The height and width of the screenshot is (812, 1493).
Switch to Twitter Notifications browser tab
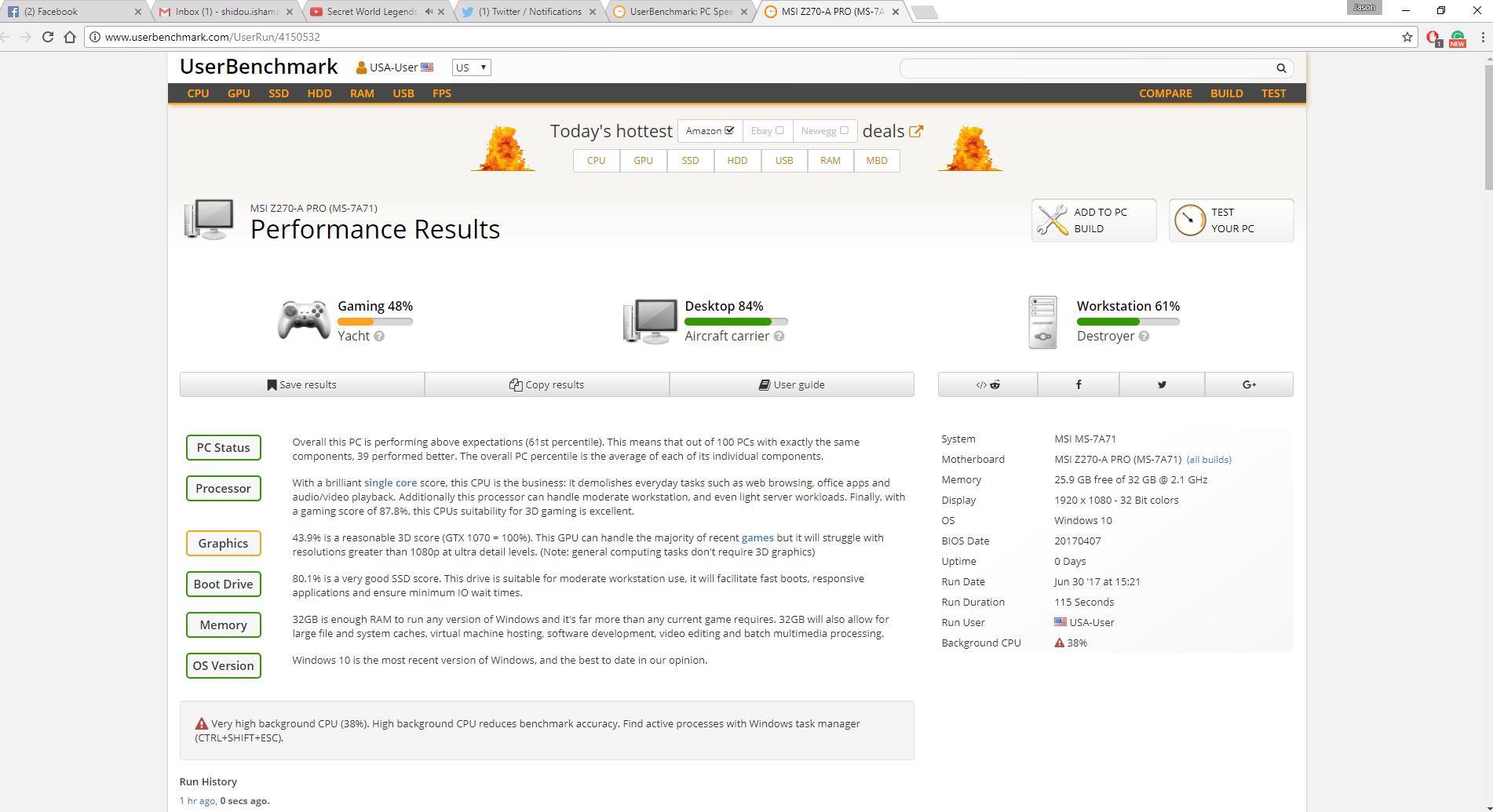click(528, 12)
